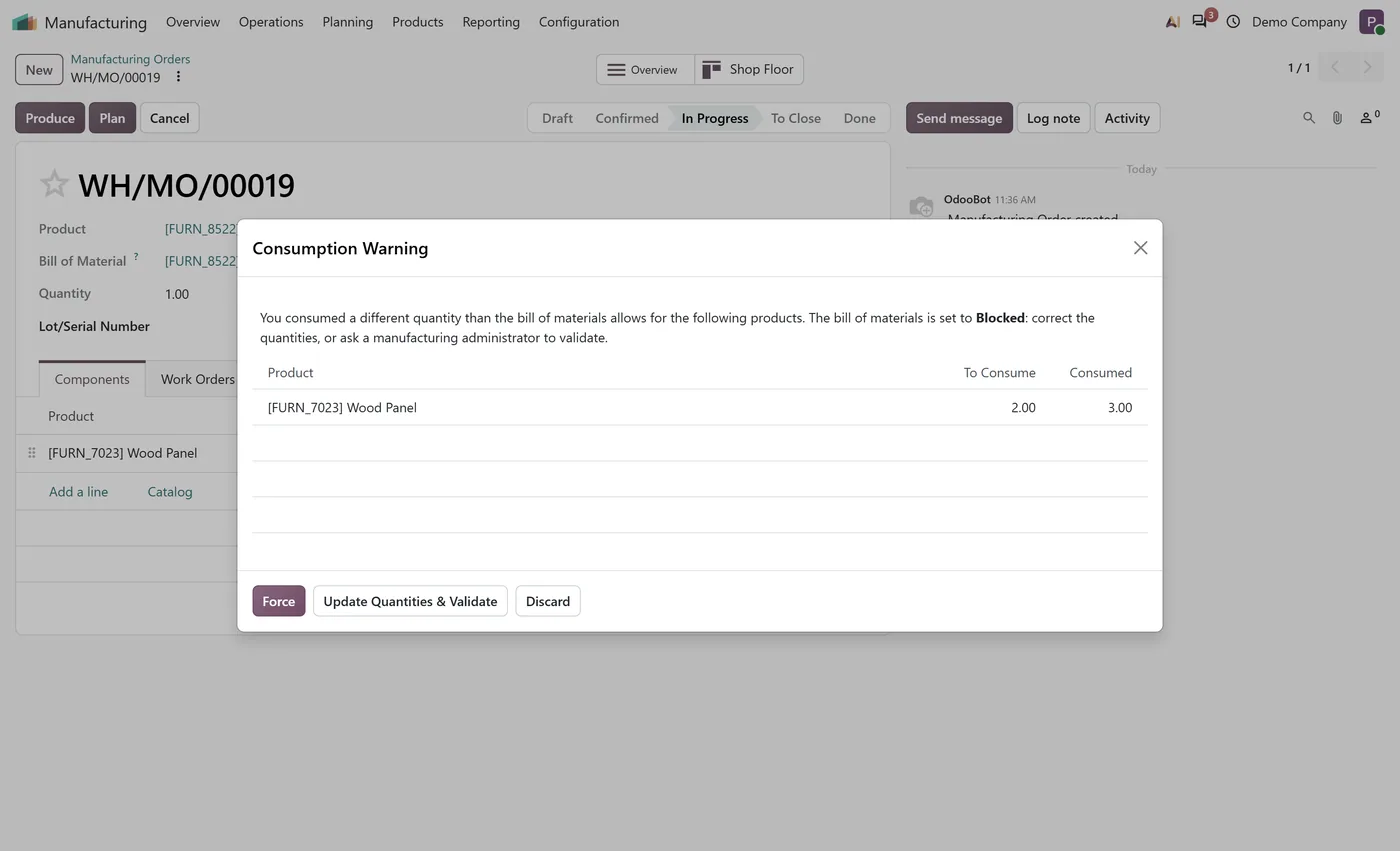Select the Draft status stage
1400x851 pixels.
click(557, 118)
